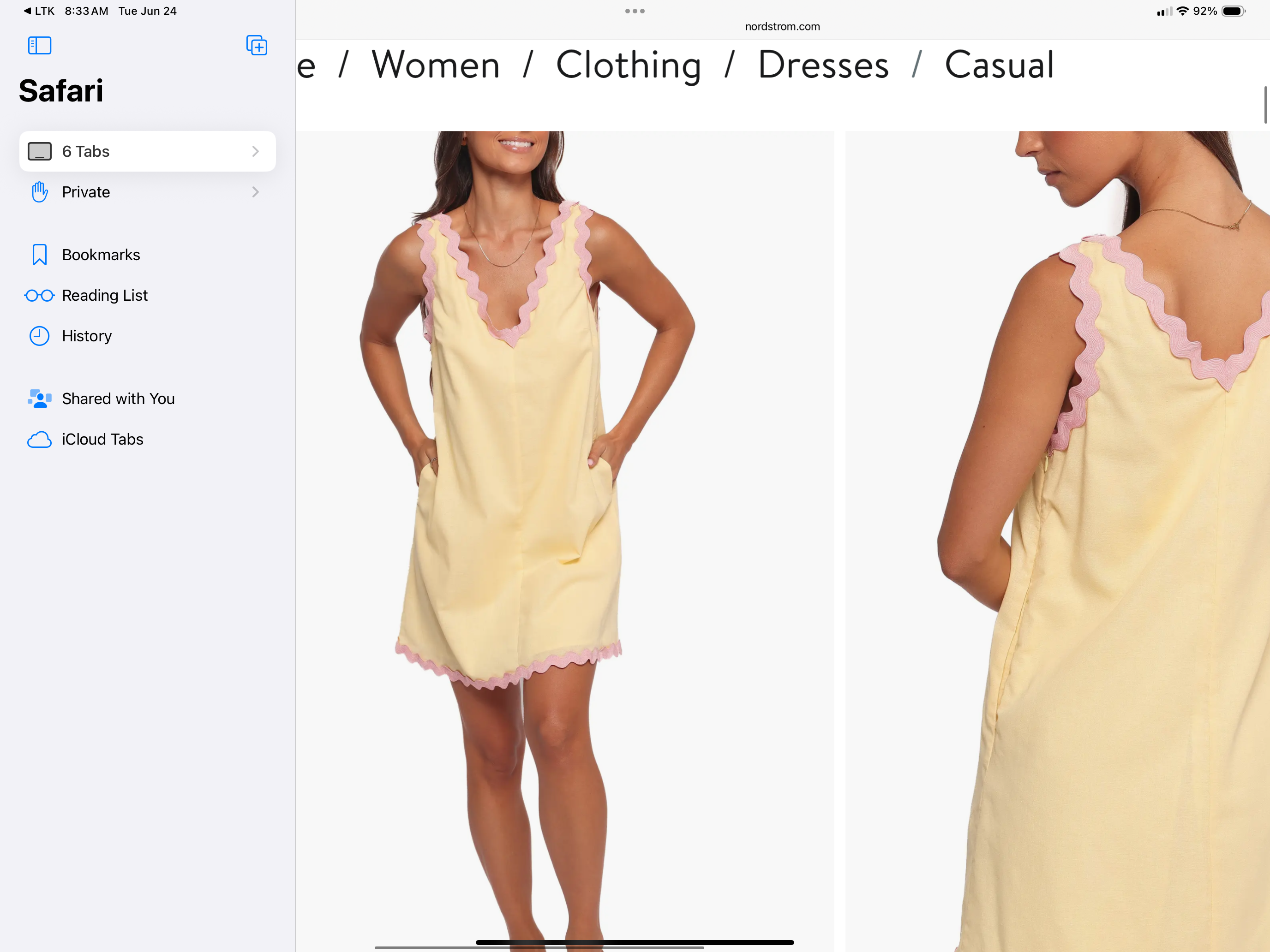Expand the Private chevron
1270x952 pixels.
[256, 192]
